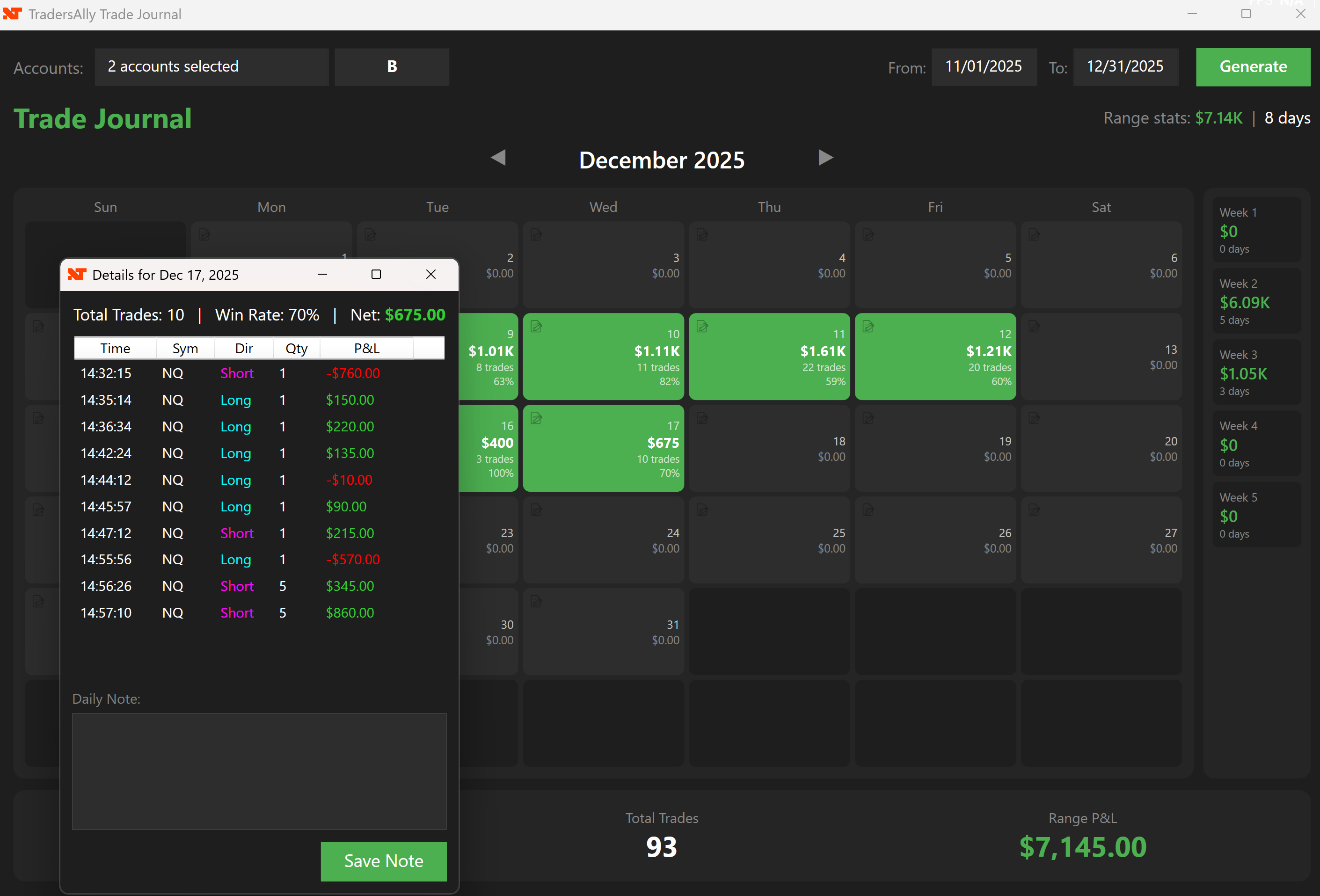The image size is (1320, 896).
Task: Sort trades by the Time column header
Action: coord(115,349)
